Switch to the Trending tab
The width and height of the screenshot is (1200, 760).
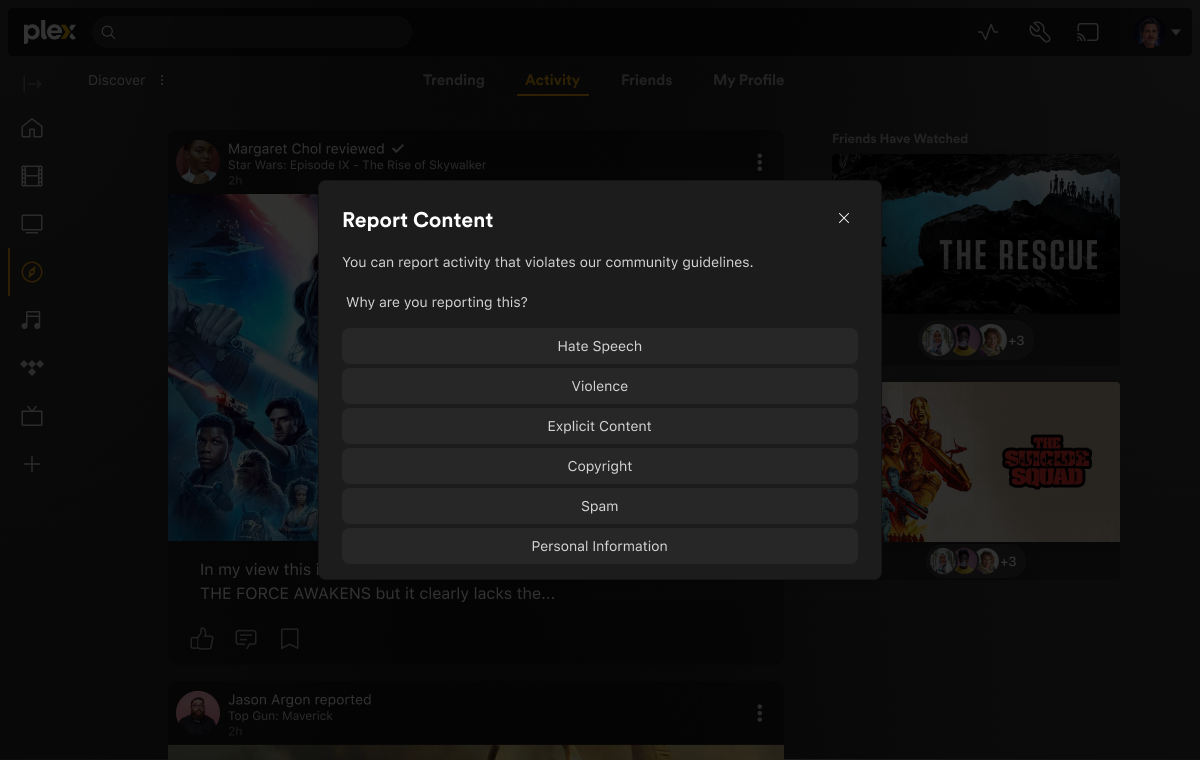tap(453, 80)
